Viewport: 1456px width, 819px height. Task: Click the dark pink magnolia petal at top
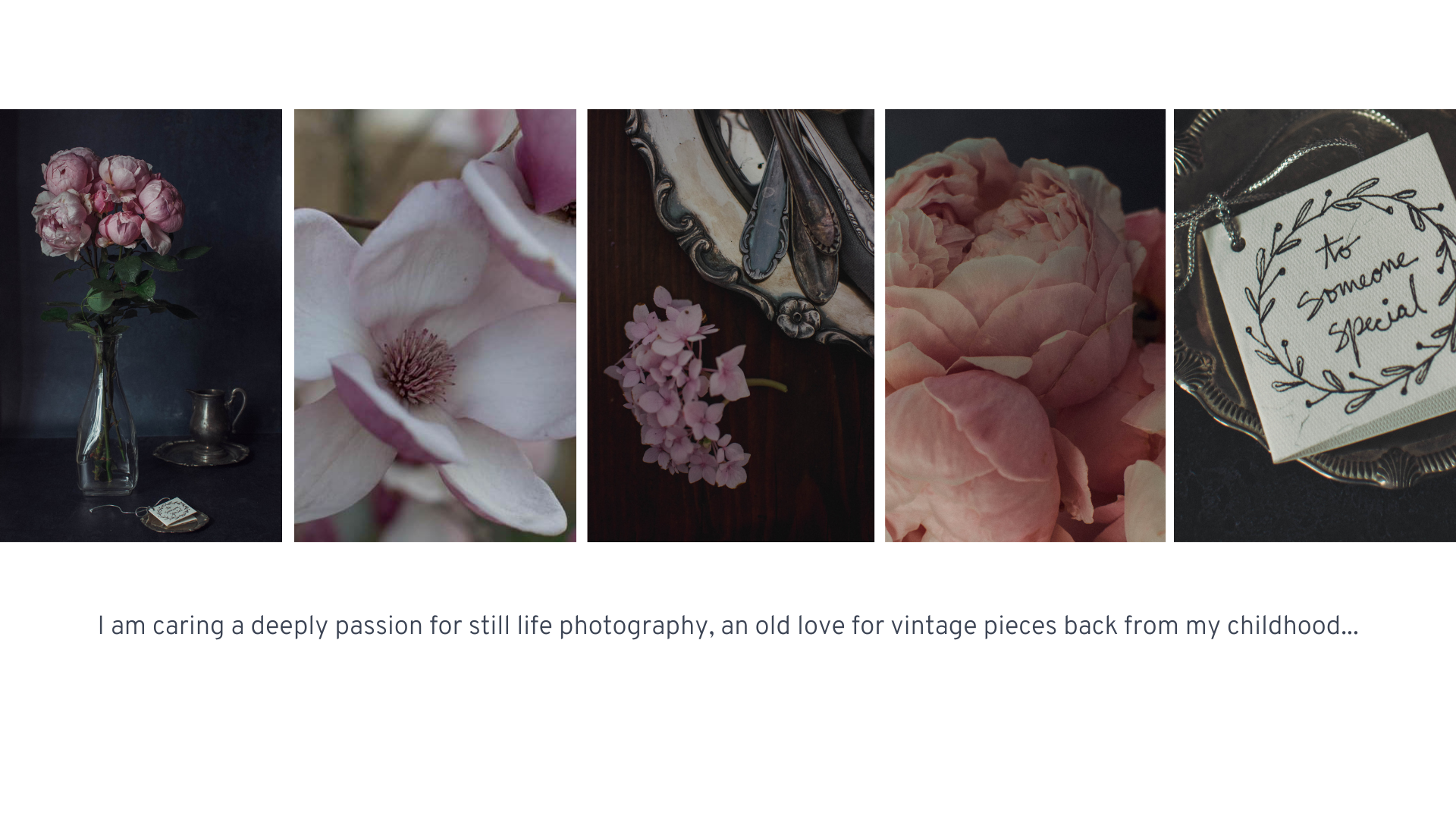pyautogui.click(x=546, y=159)
